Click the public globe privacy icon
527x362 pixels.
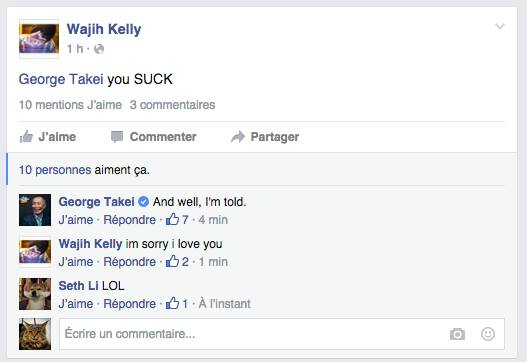[x=99, y=49]
